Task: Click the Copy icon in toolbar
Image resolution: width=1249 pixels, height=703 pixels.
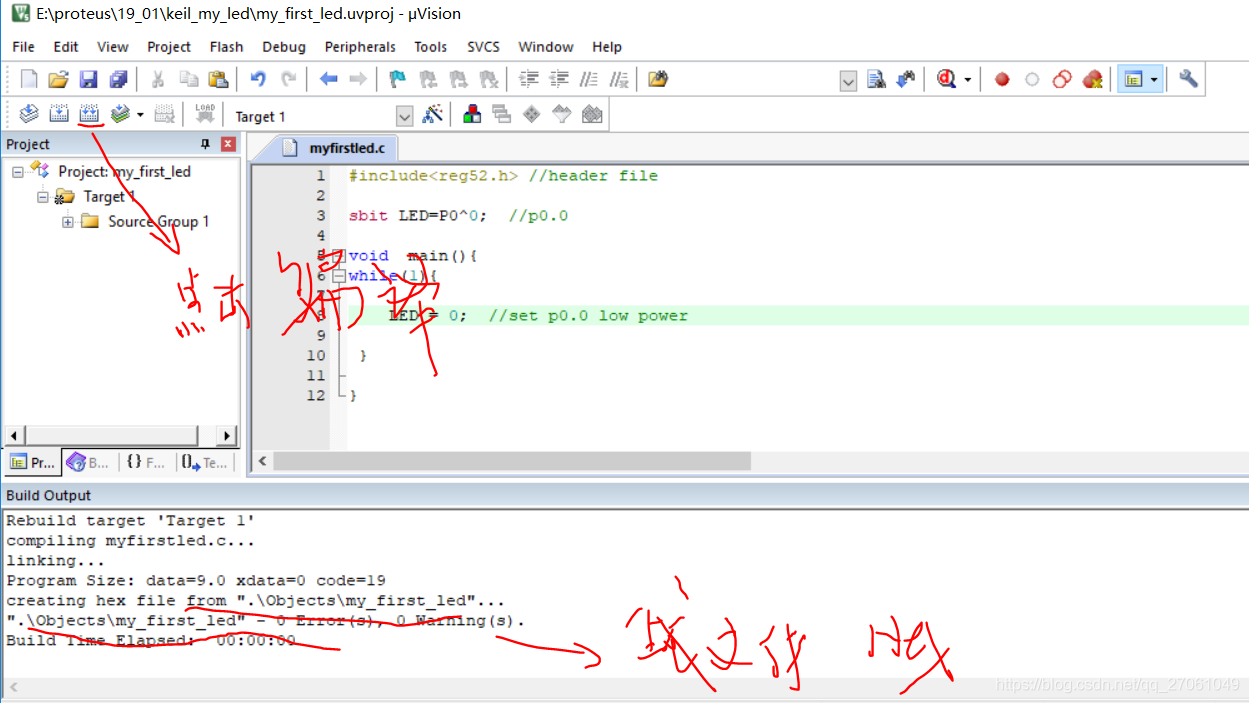Action: click(188, 79)
